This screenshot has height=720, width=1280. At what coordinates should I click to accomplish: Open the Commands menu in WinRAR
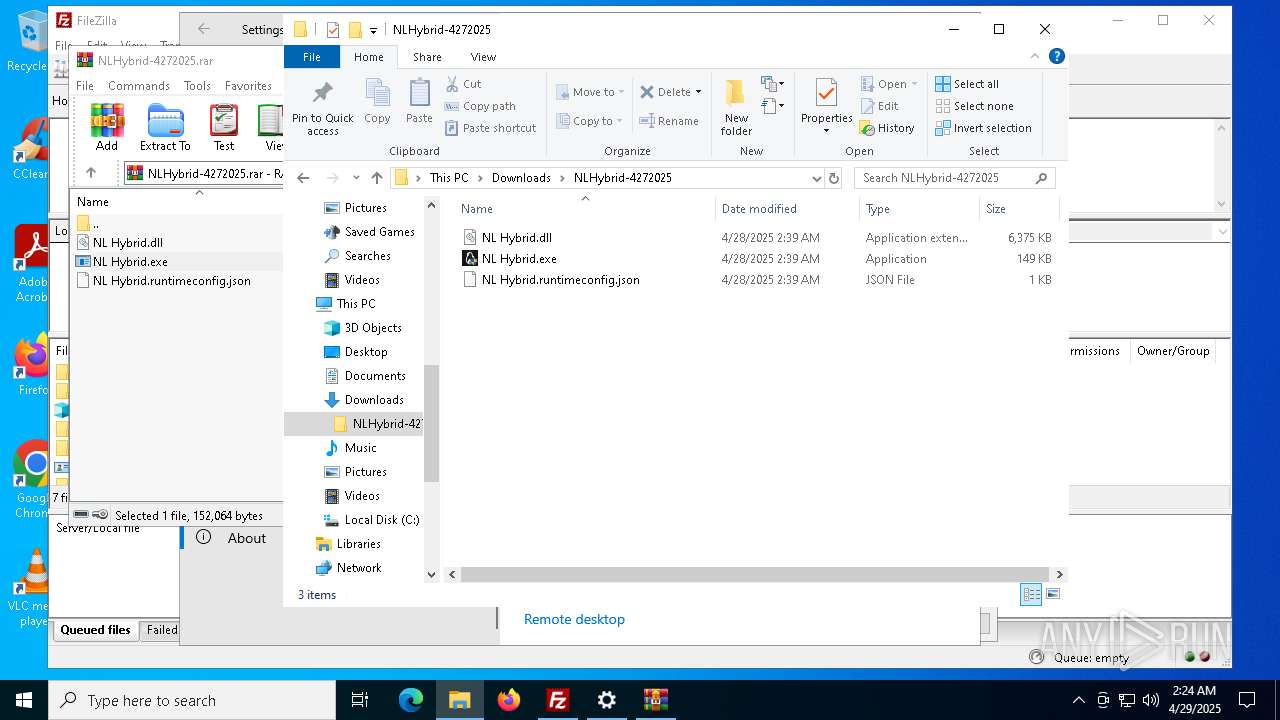(139, 86)
